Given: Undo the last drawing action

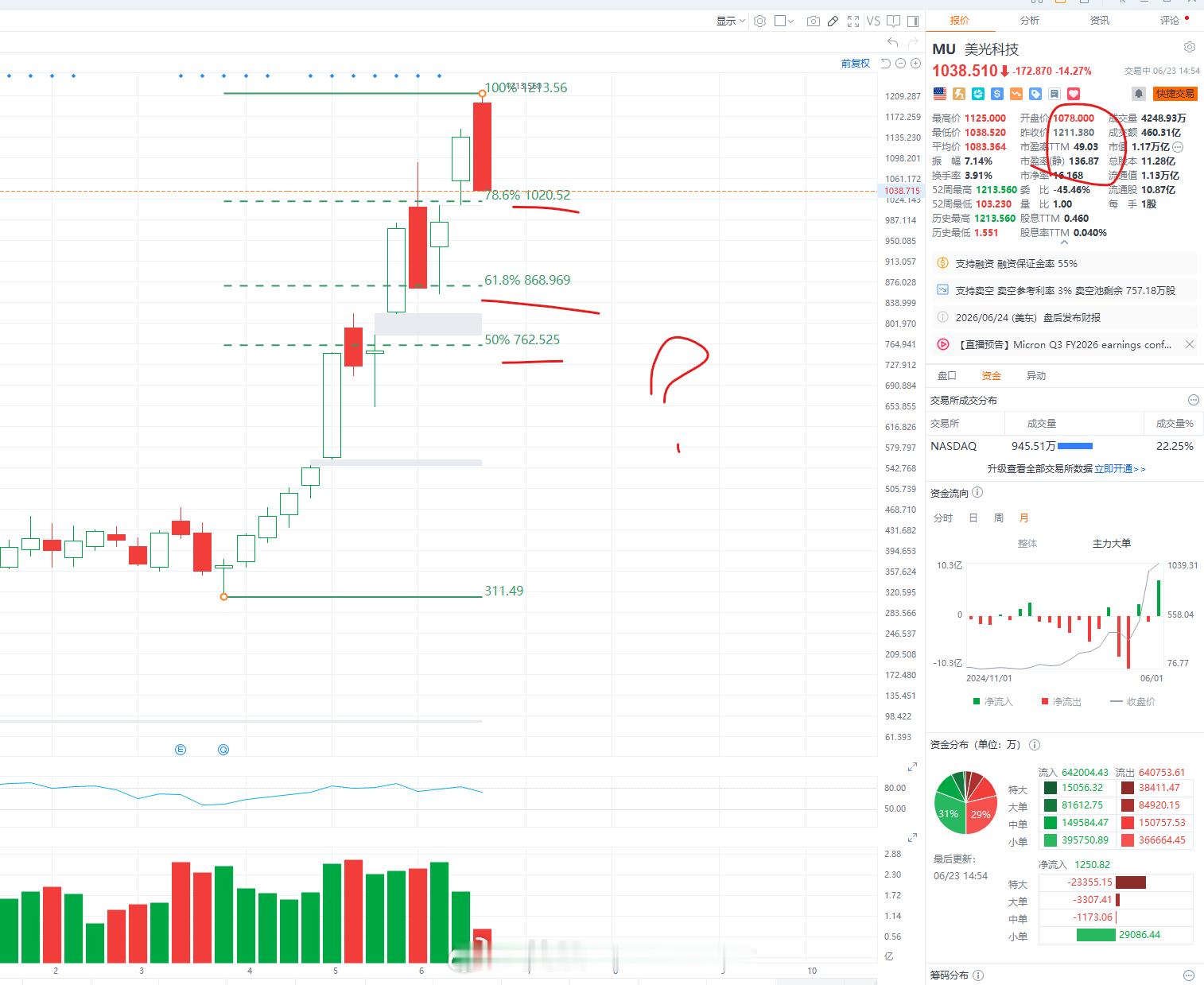Looking at the screenshot, I should pyautogui.click(x=893, y=42).
